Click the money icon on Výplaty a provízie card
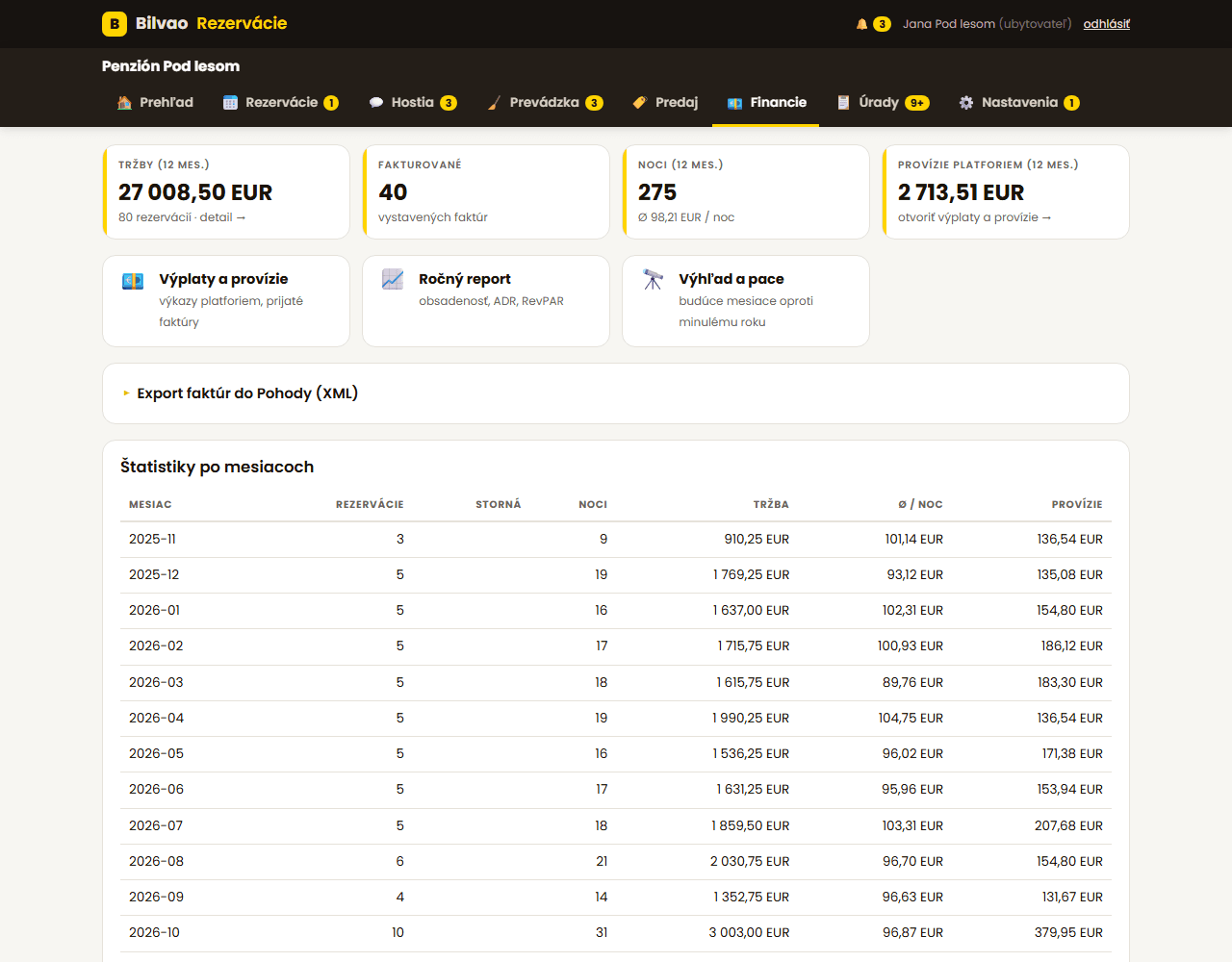The height and width of the screenshot is (962, 1232). (133, 281)
